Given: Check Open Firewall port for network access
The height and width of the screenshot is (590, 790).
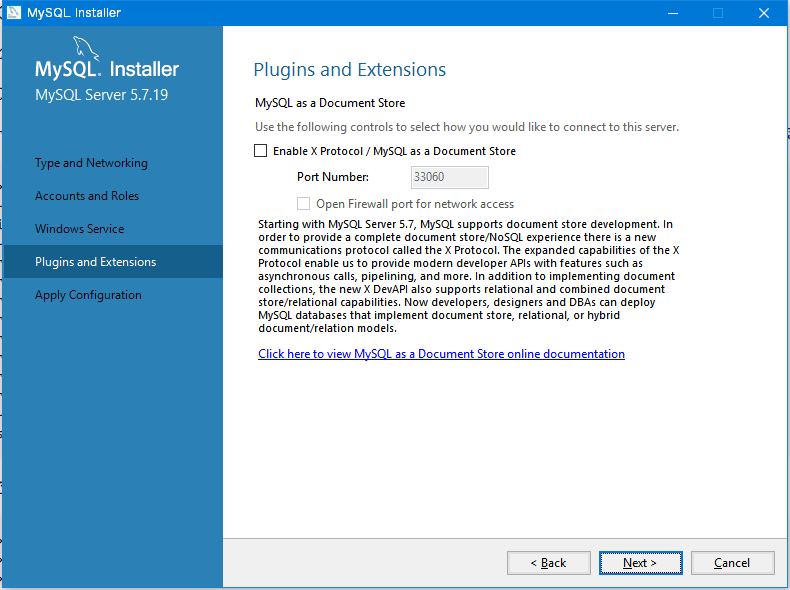Looking at the screenshot, I should 303,204.
